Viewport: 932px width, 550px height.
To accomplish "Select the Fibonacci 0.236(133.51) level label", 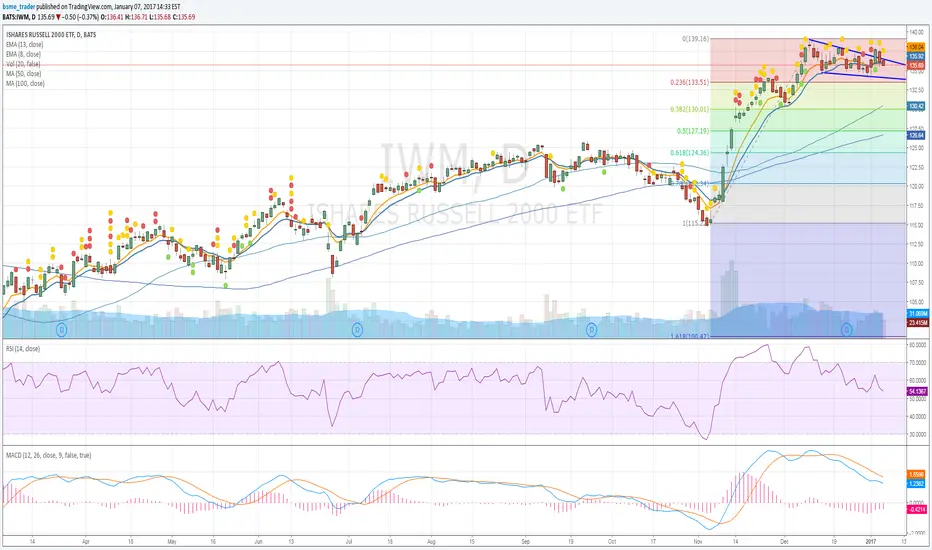I will point(689,82).
